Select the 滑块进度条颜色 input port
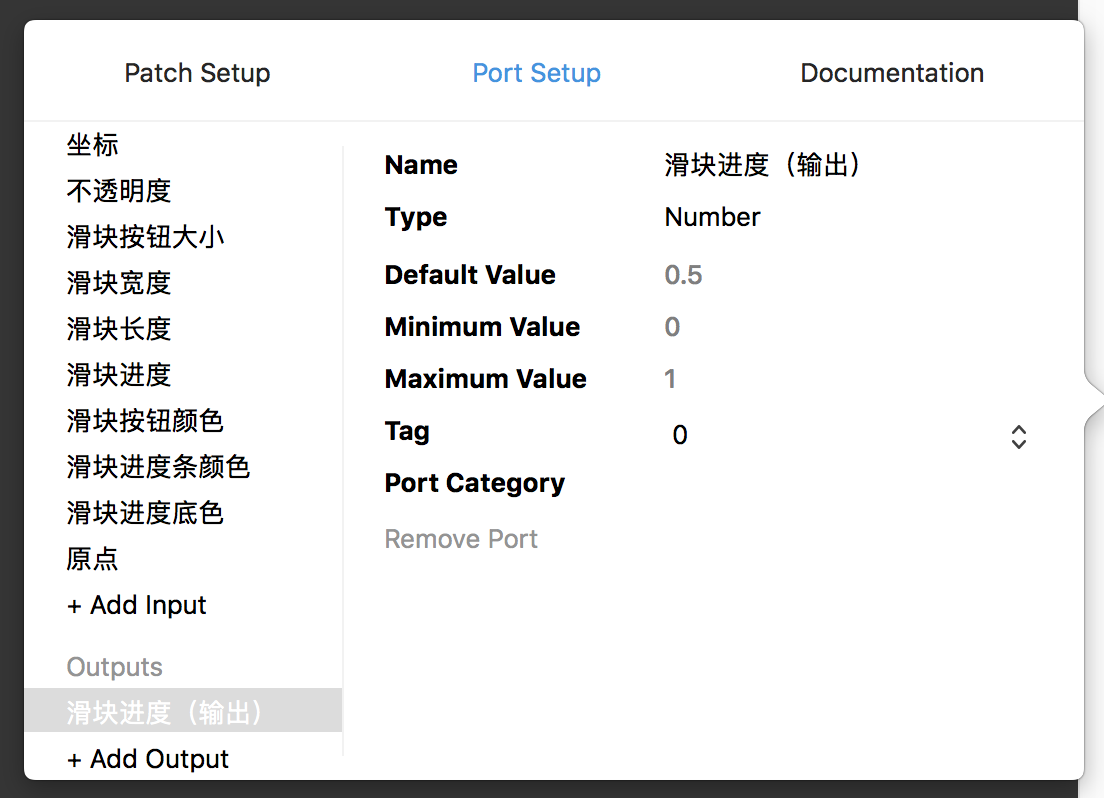The width and height of the screenshot is (1104, 798). pyautogui.click(x=158, y=467)
